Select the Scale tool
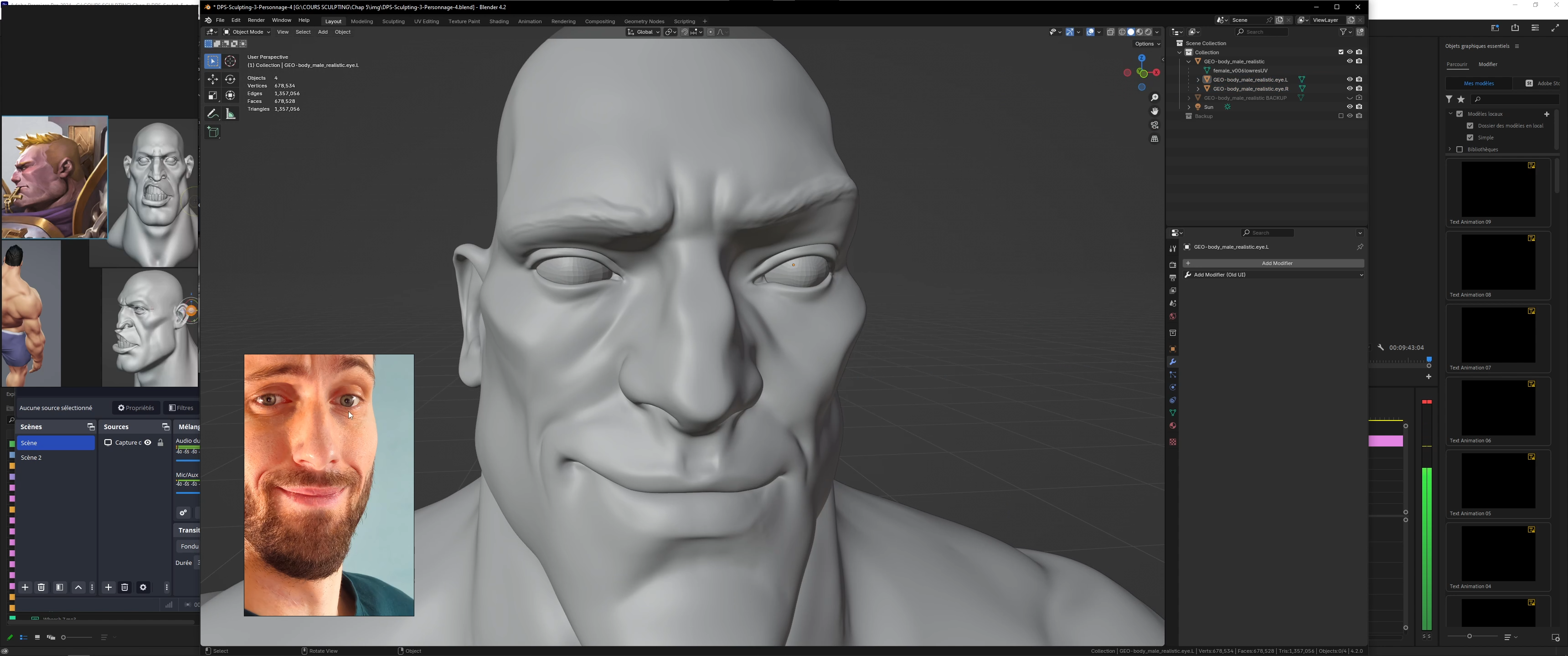 click(212, 96)
